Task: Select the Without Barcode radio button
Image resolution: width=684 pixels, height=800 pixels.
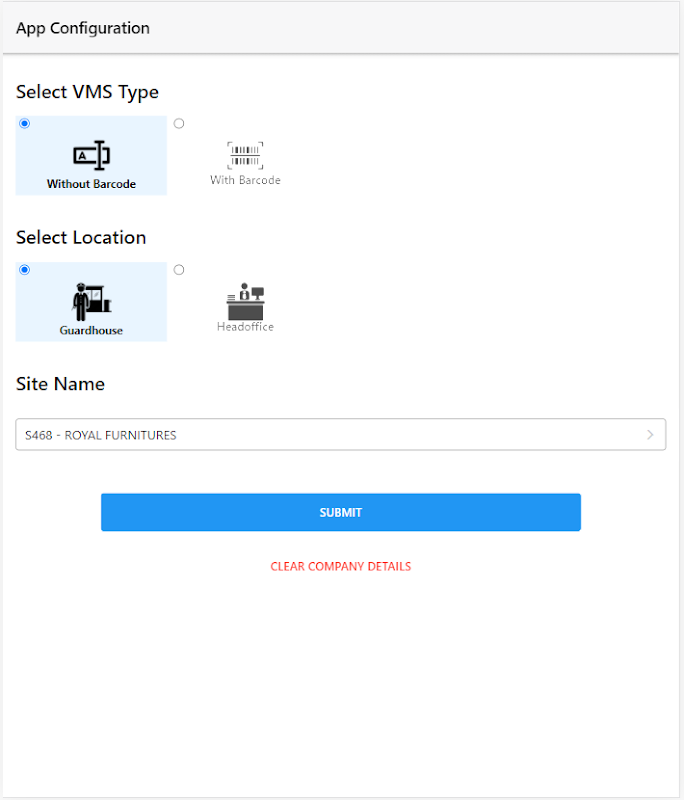Action: tap(25, 124)
